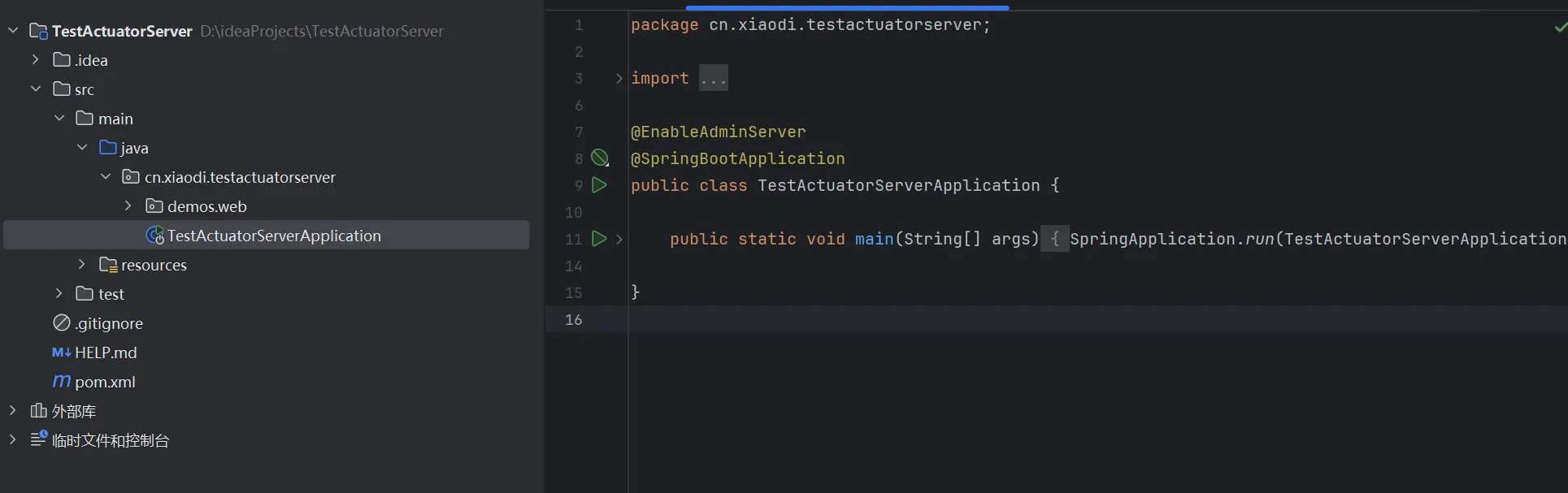Click the green inspection checkmark in editor corner
This screenshot has width=1568, height=493.
[x=1560, y=28]
